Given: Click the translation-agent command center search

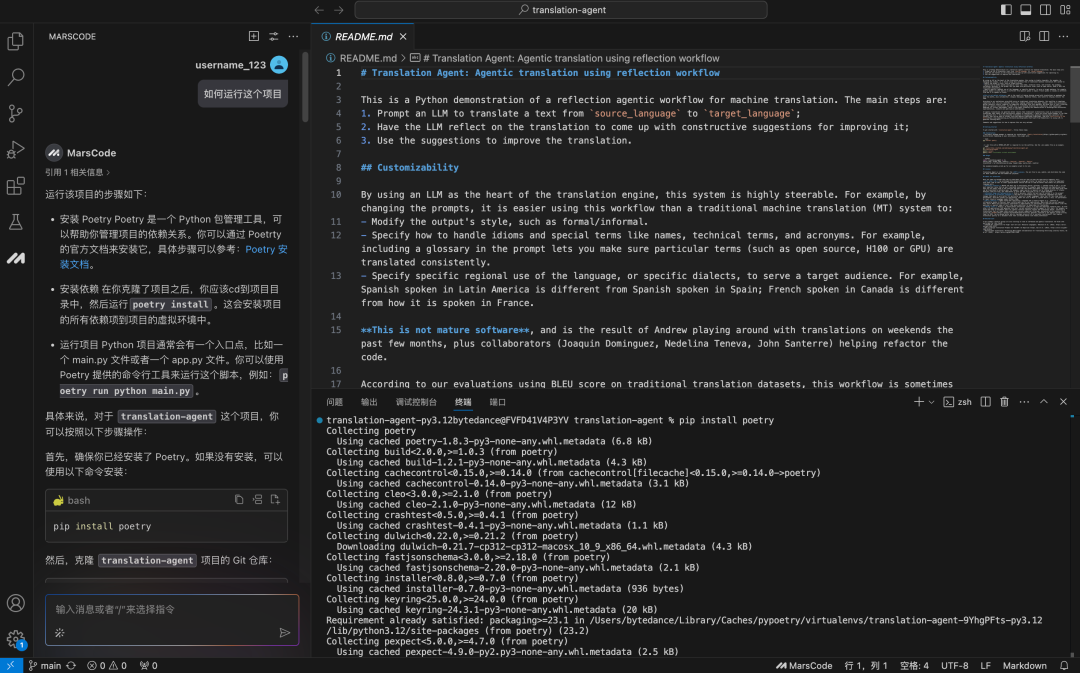Looking at the screenshot, I should pyautogui.click(x=561, y=10).
